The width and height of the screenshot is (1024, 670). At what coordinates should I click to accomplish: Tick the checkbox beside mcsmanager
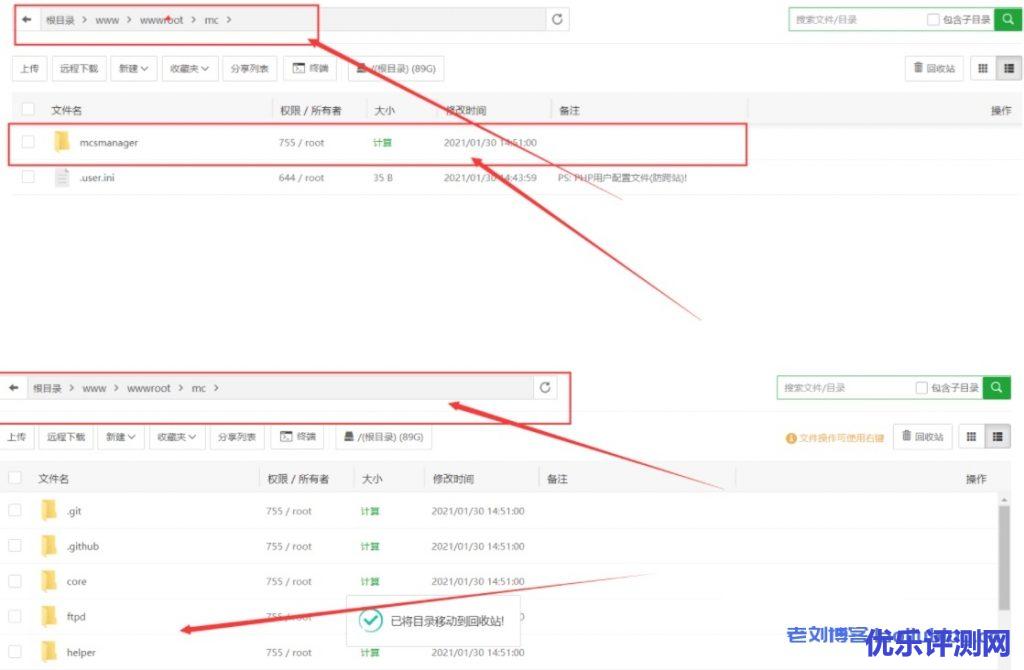click(28, 142)
